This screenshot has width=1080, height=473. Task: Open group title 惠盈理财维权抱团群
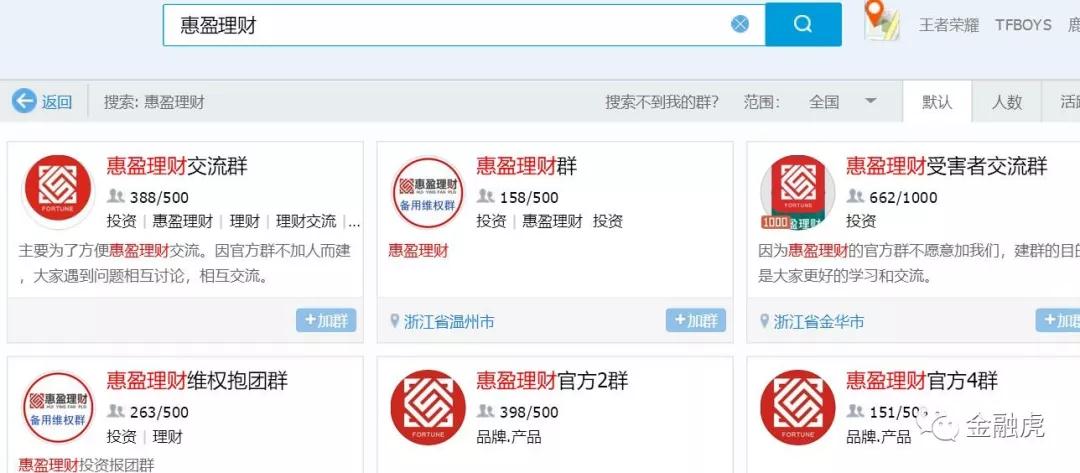pos(197,381)
